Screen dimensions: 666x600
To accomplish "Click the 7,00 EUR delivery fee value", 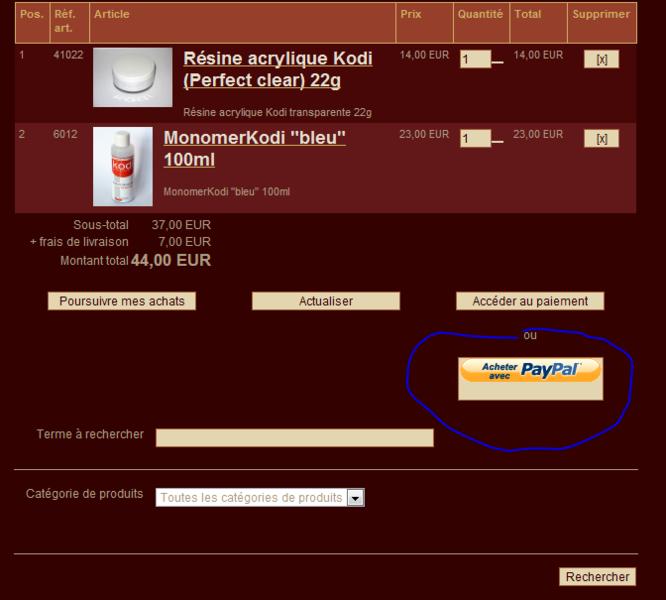I will 184,242.
